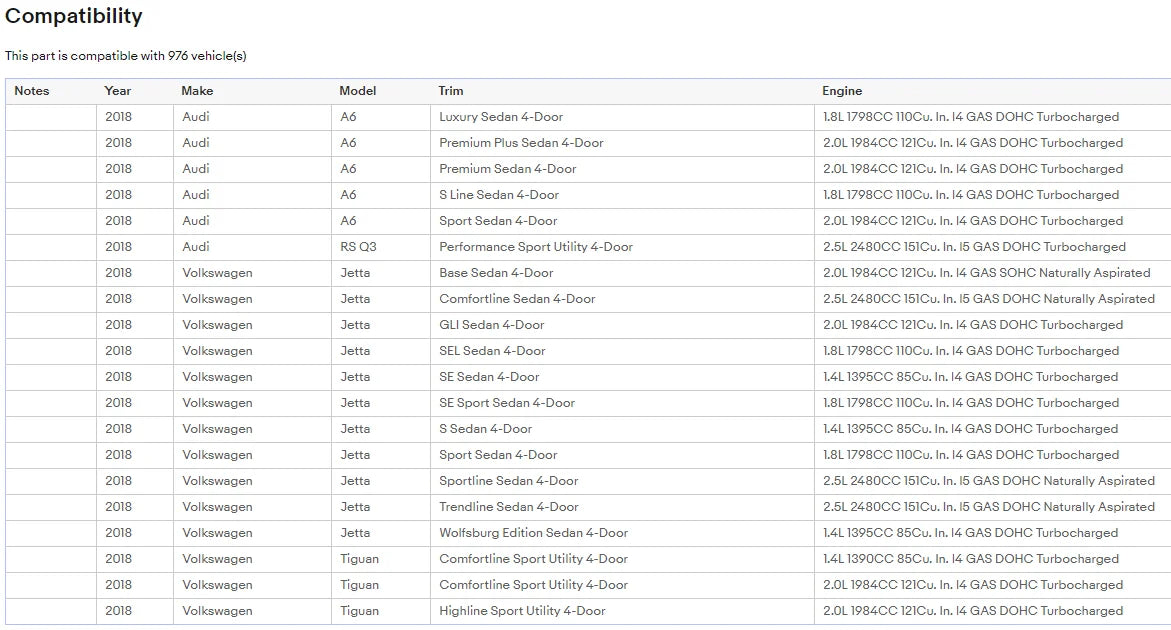
Task: Click the Compatibility section heading
Action: coord(73,16)
